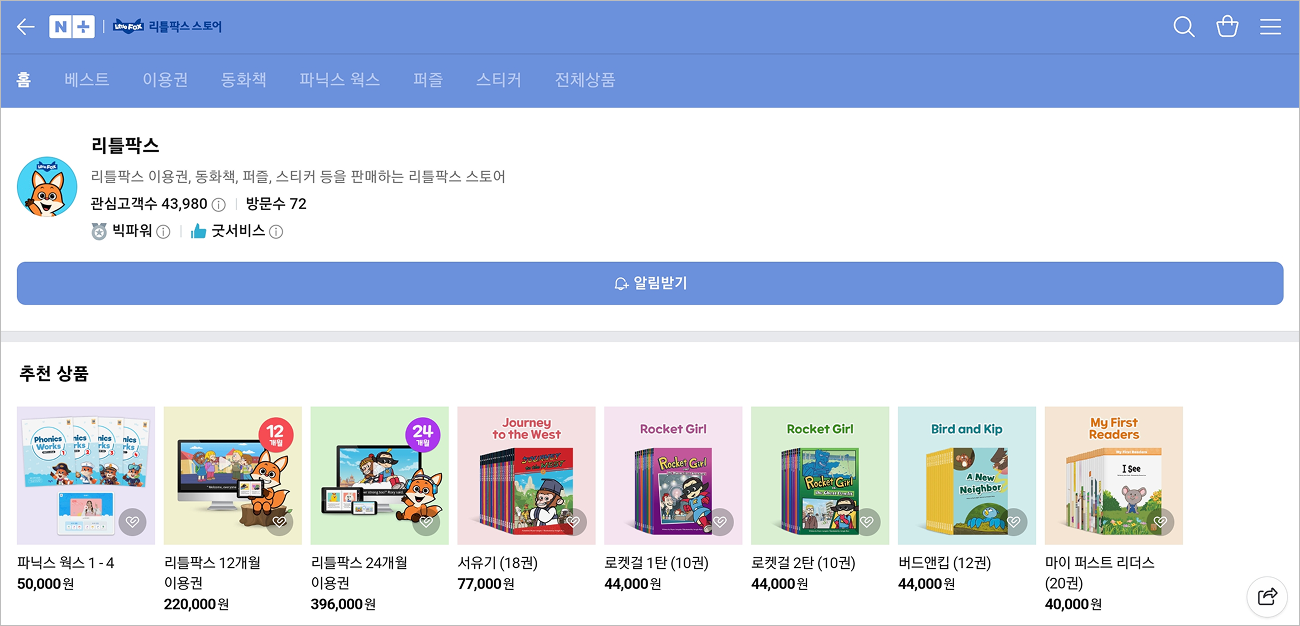The image size is (1300, 626).
Task: Open the 24개월 subscription product thumbnail
Action: click(x=380, y=476)
